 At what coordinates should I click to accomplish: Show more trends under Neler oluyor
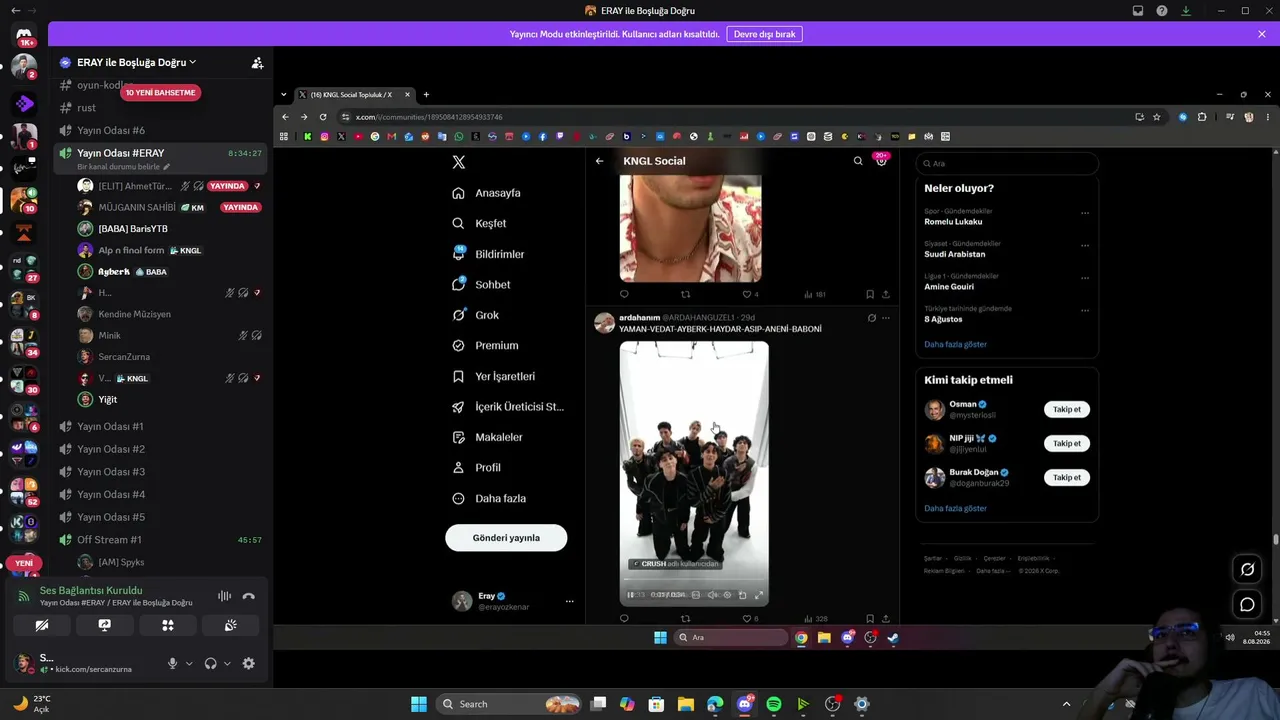[955, 344]
